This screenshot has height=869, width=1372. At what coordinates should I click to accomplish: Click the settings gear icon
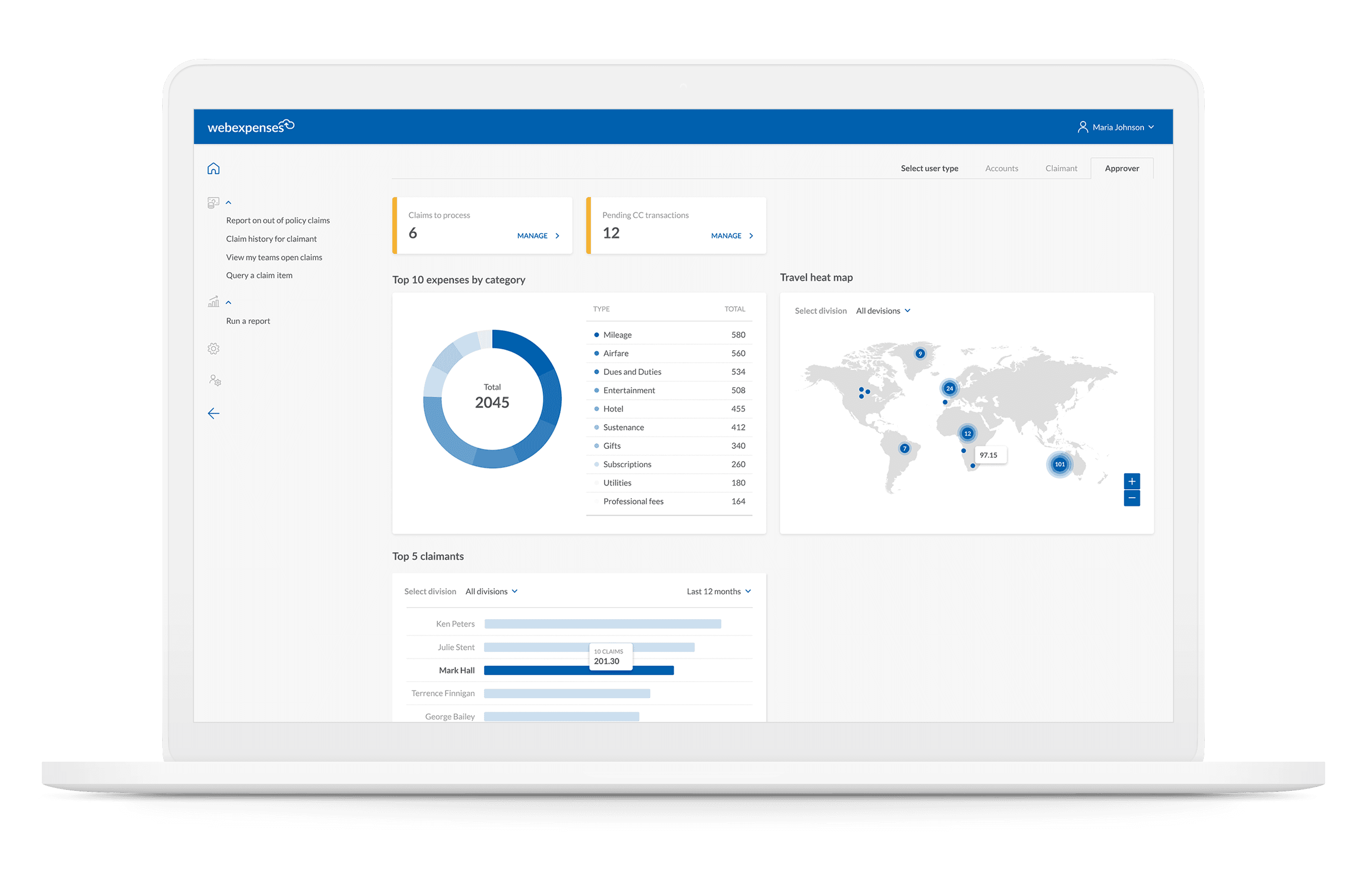point(214,349)
